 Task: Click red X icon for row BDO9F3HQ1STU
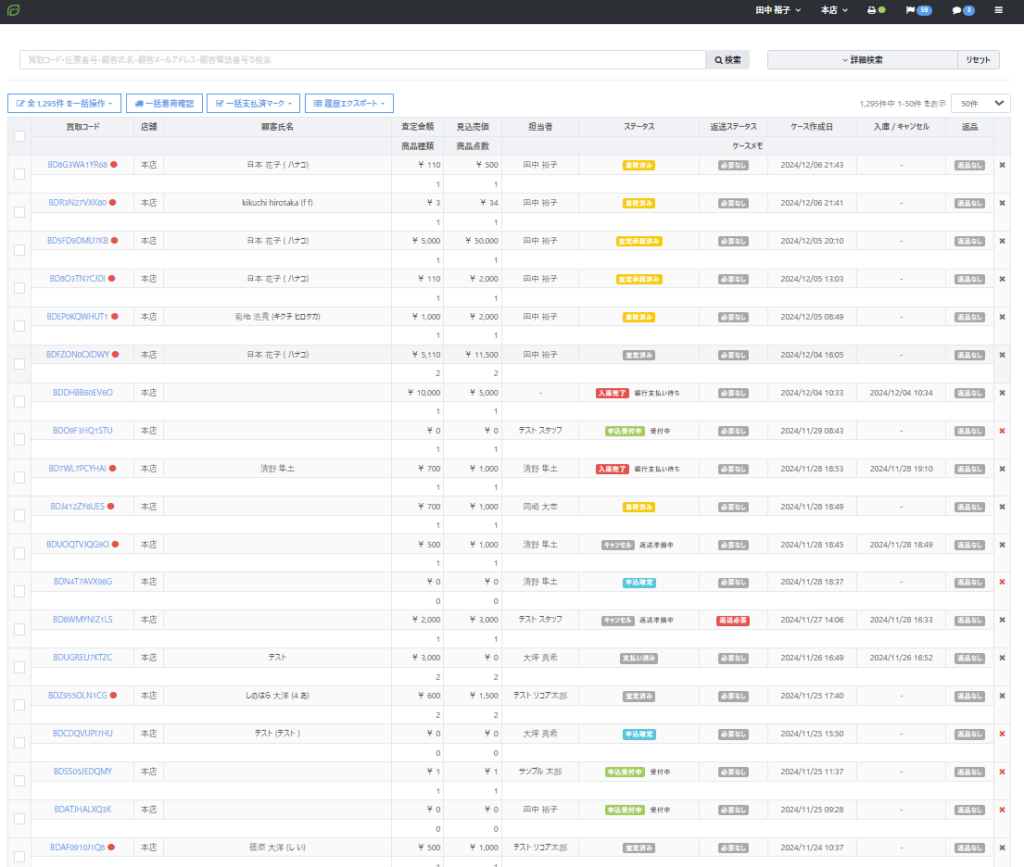(x=1002, y=430)
